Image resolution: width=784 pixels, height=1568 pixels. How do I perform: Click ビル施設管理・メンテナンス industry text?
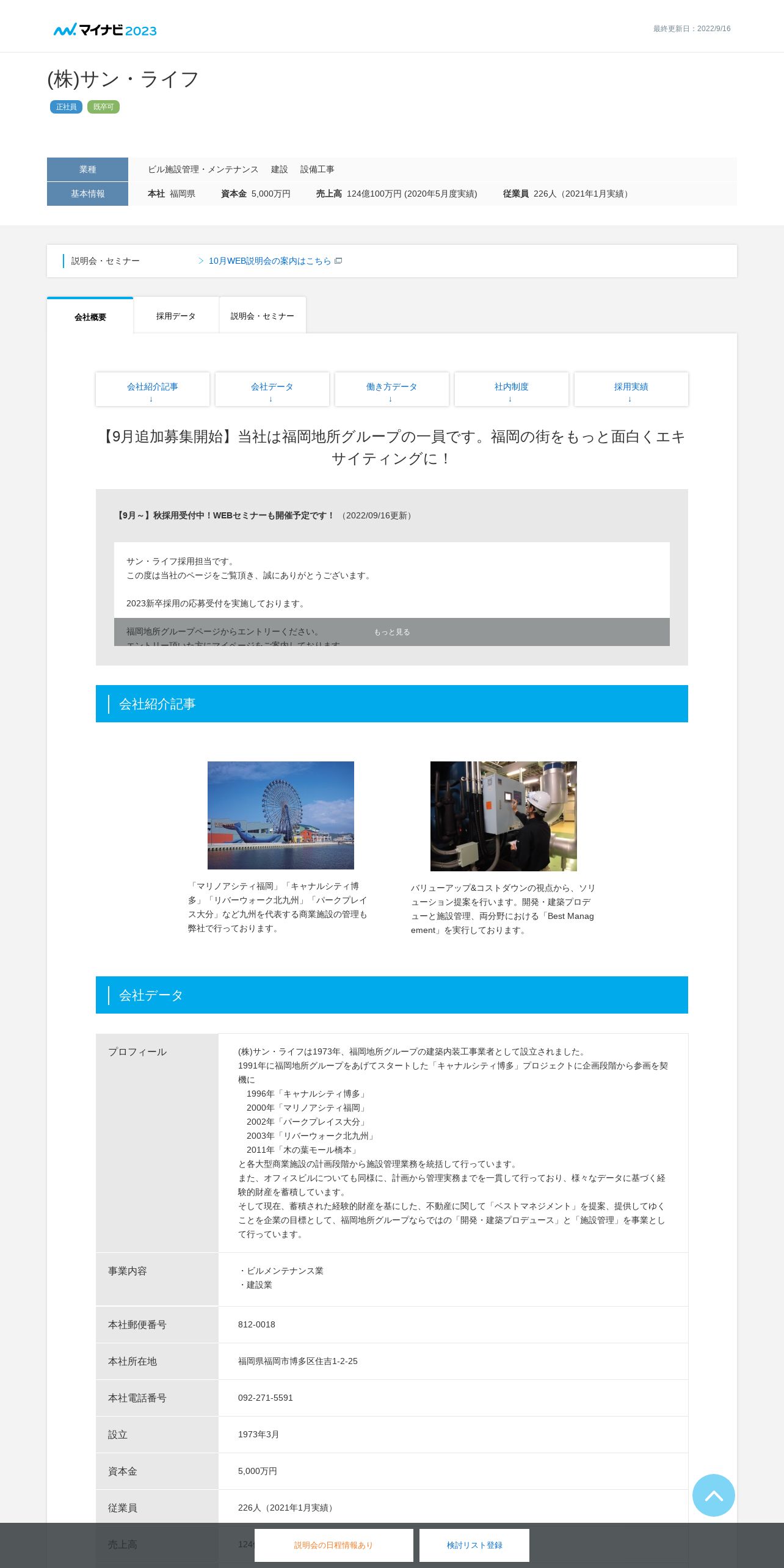(203, 169)
